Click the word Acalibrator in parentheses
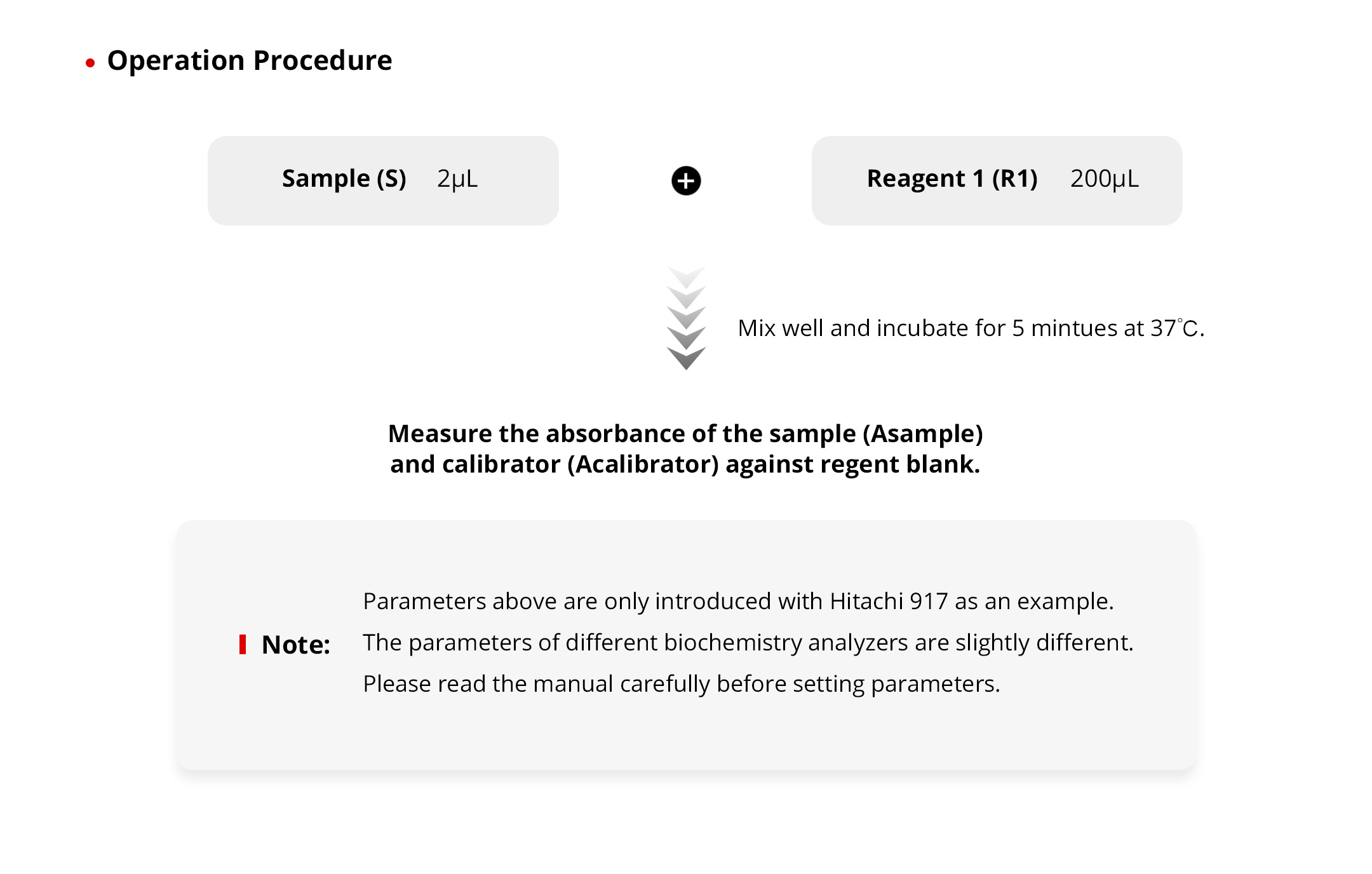 tap(643, 464)
